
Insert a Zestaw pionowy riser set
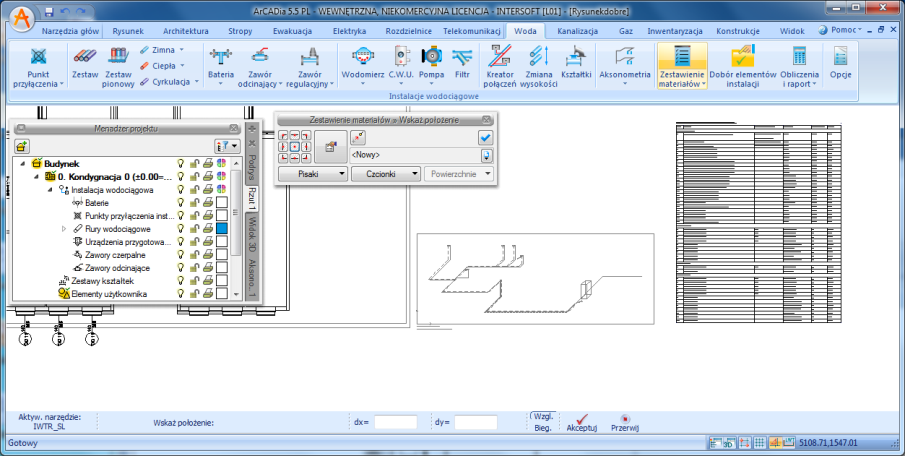tap(118, 67)
